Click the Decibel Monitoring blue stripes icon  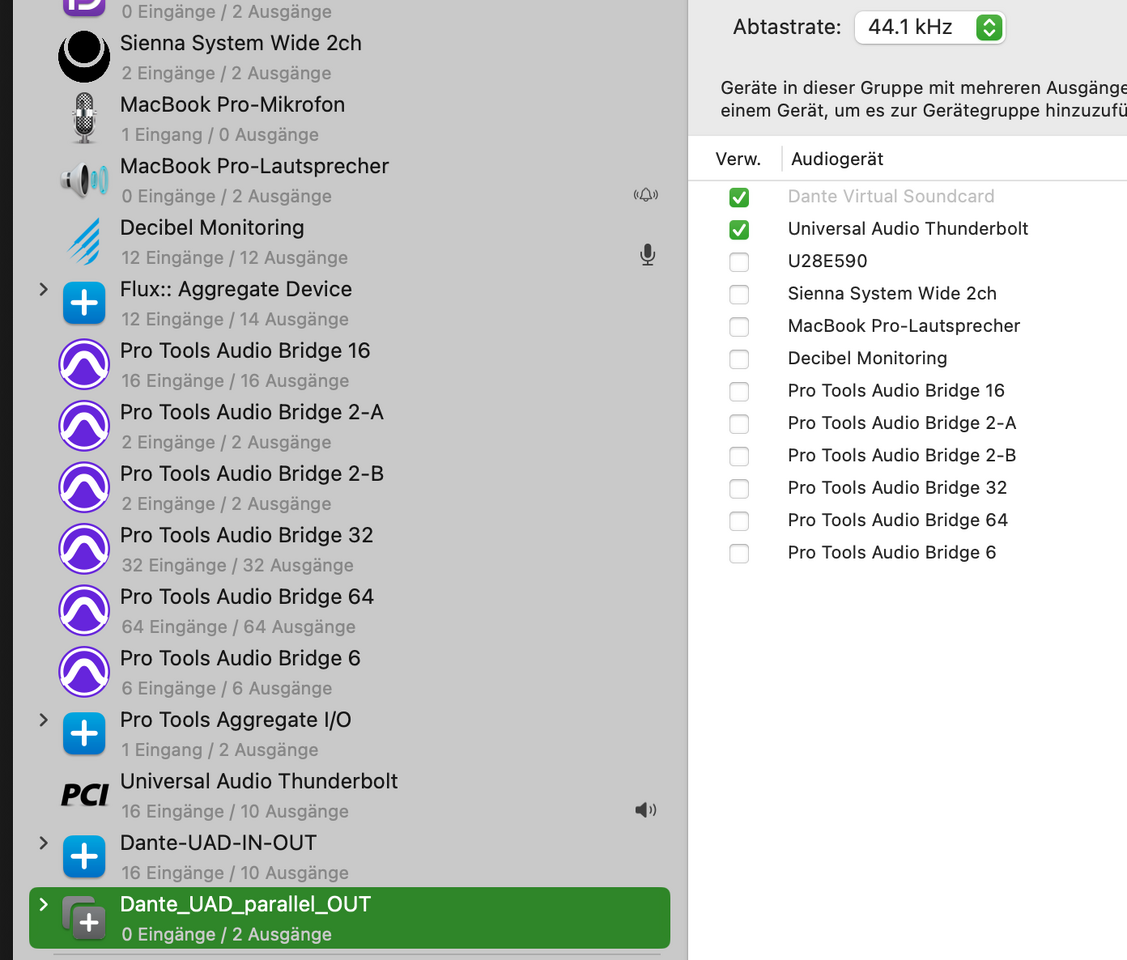(x=84, y=241)
